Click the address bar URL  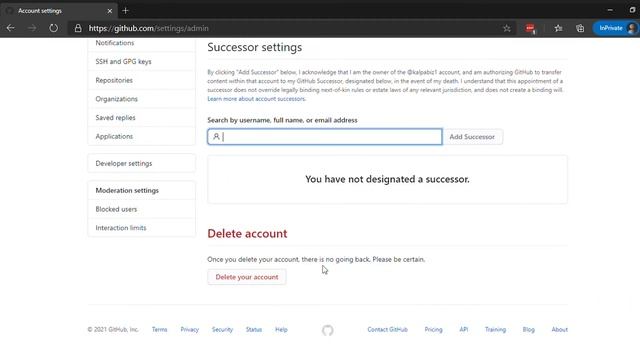pos(149,28)
